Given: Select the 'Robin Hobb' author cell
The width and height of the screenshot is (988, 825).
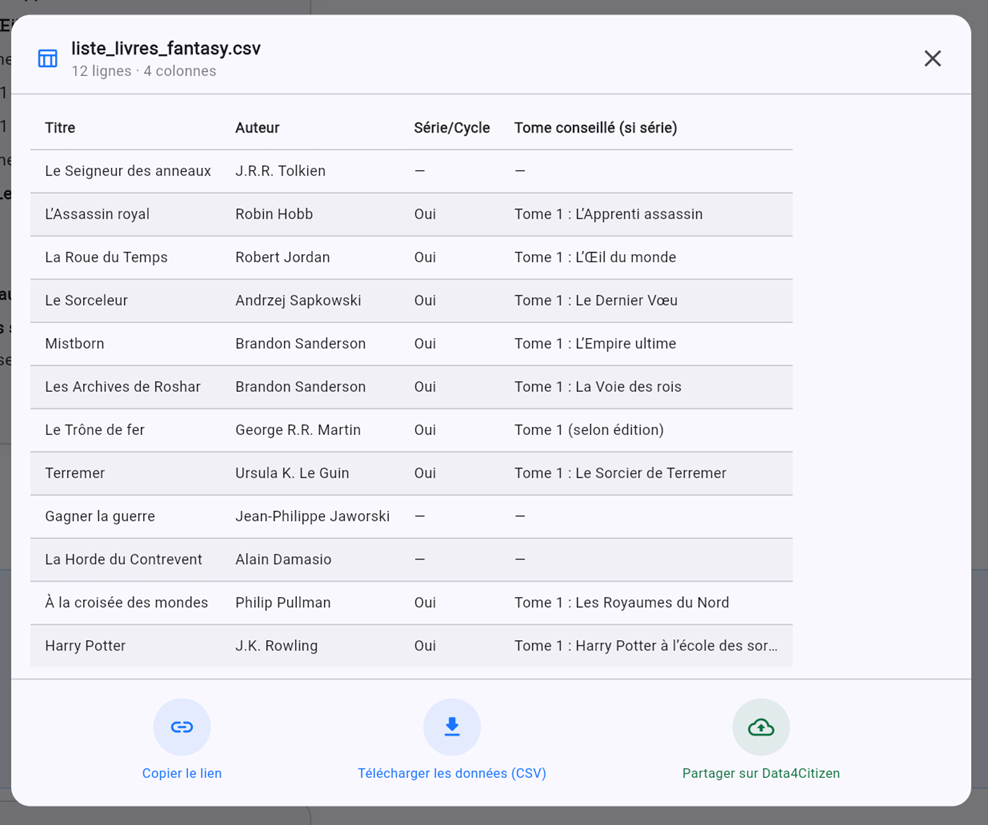Looking at the screenshot, I should point(274,214).
